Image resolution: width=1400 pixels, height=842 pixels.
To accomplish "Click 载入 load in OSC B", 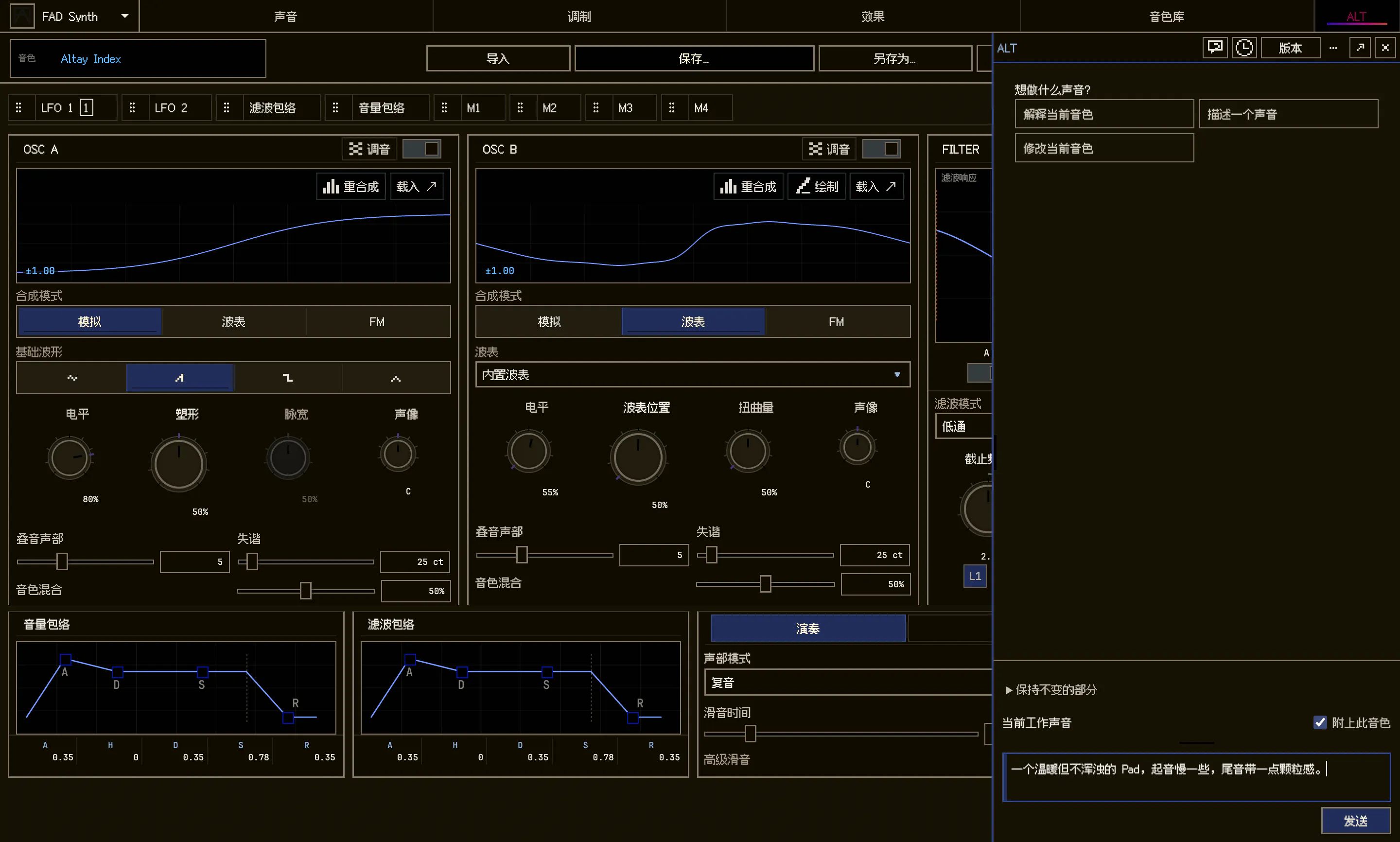I will pos(876,187).
